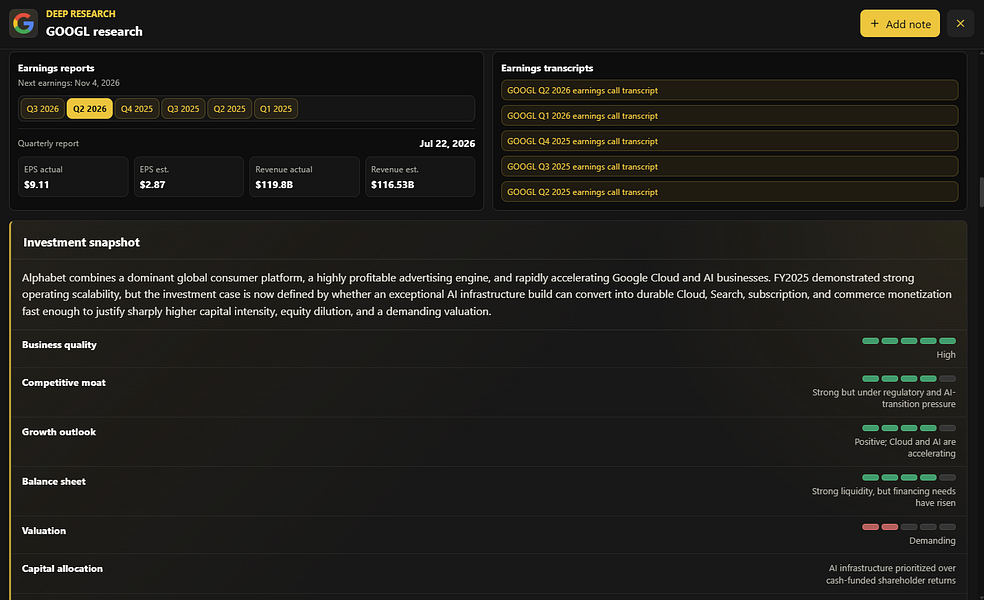Image resolution: width=984 pixels, height=600 pixels.
Task: Click the Add note button
Action: 899,23
